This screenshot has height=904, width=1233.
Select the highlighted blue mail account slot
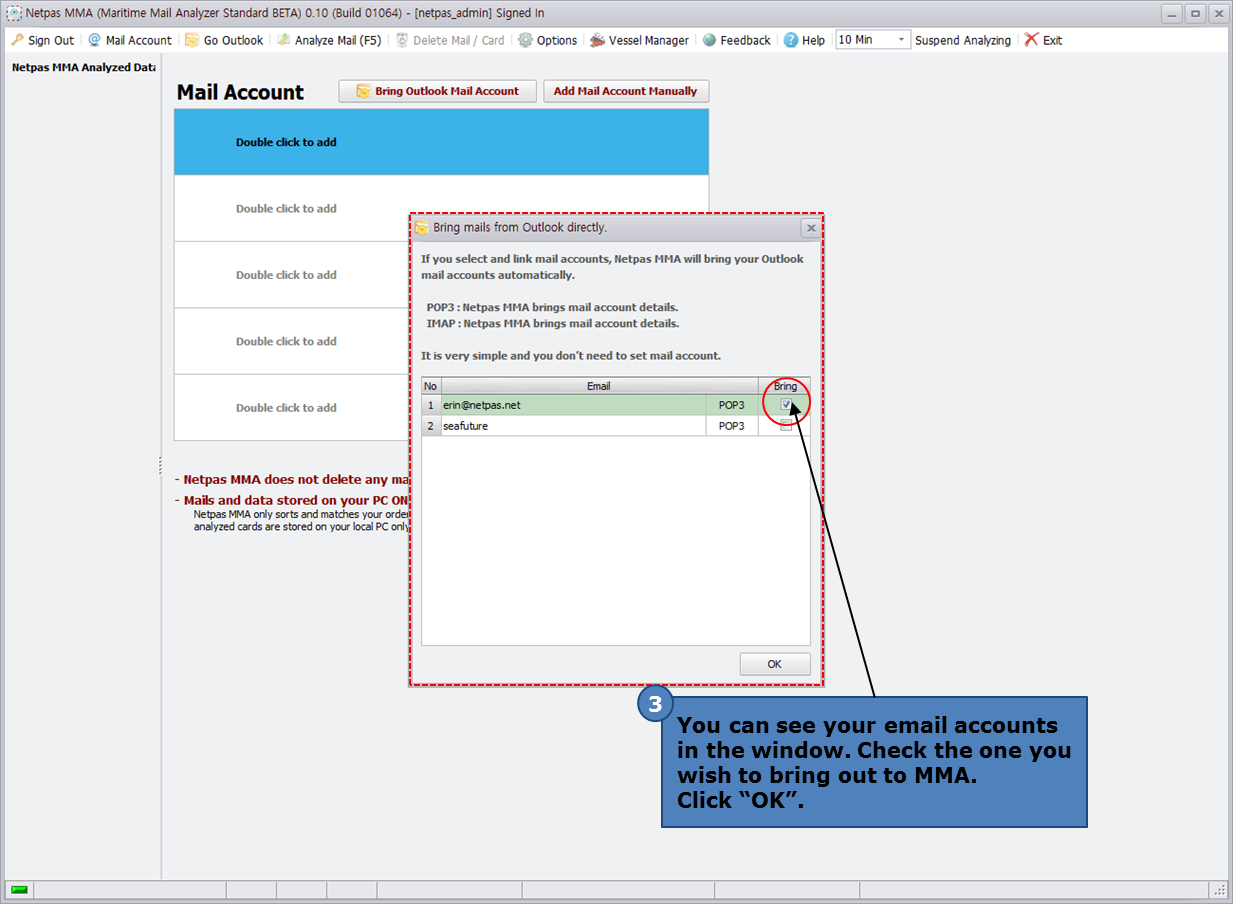(x=441, y=142)
